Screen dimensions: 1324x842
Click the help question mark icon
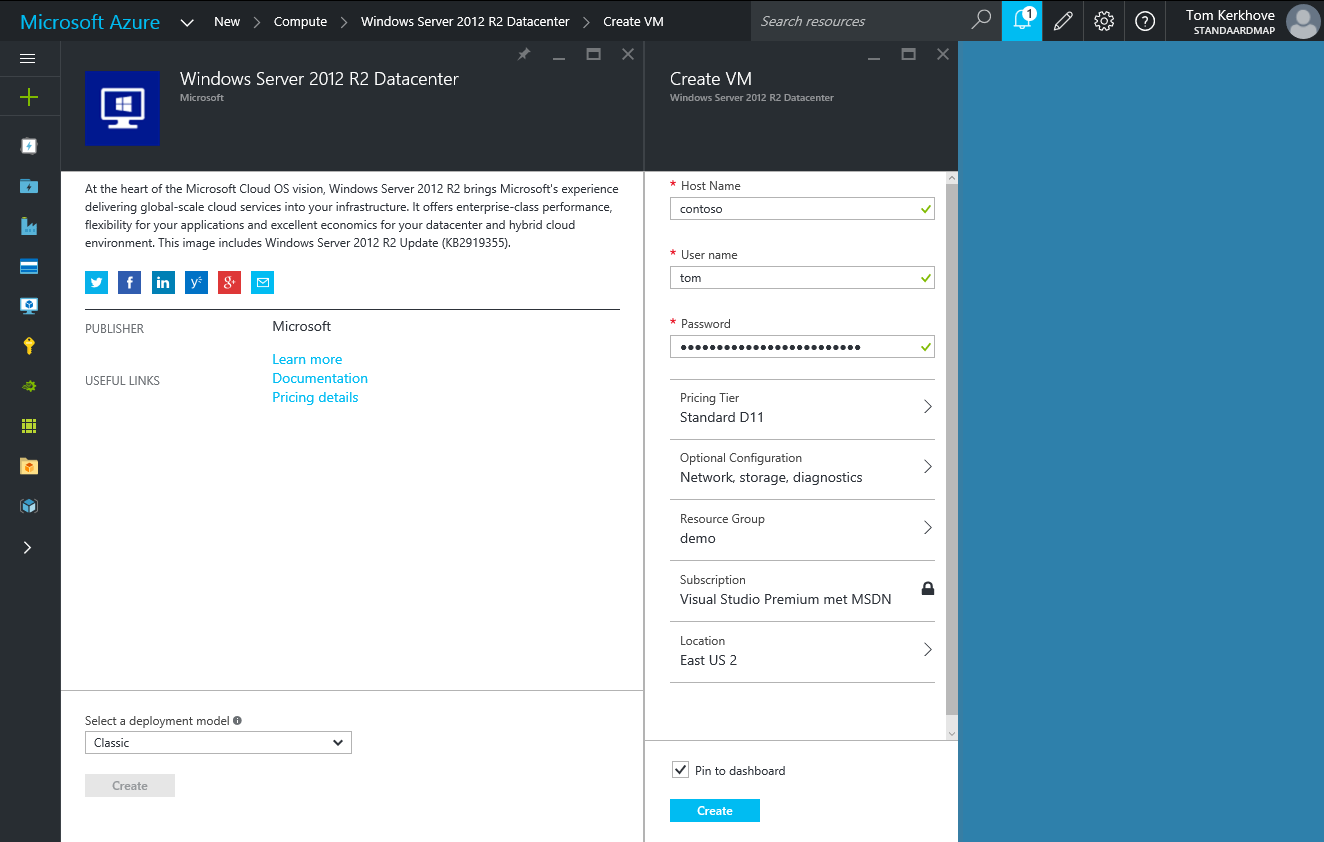[x=1144, y=20]
